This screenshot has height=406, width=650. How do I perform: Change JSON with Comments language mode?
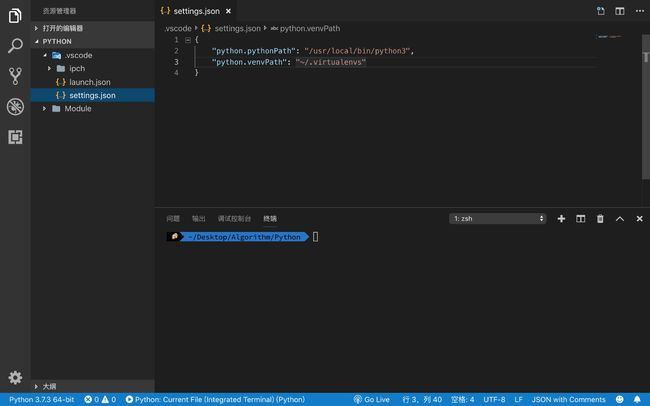point(568,399)
